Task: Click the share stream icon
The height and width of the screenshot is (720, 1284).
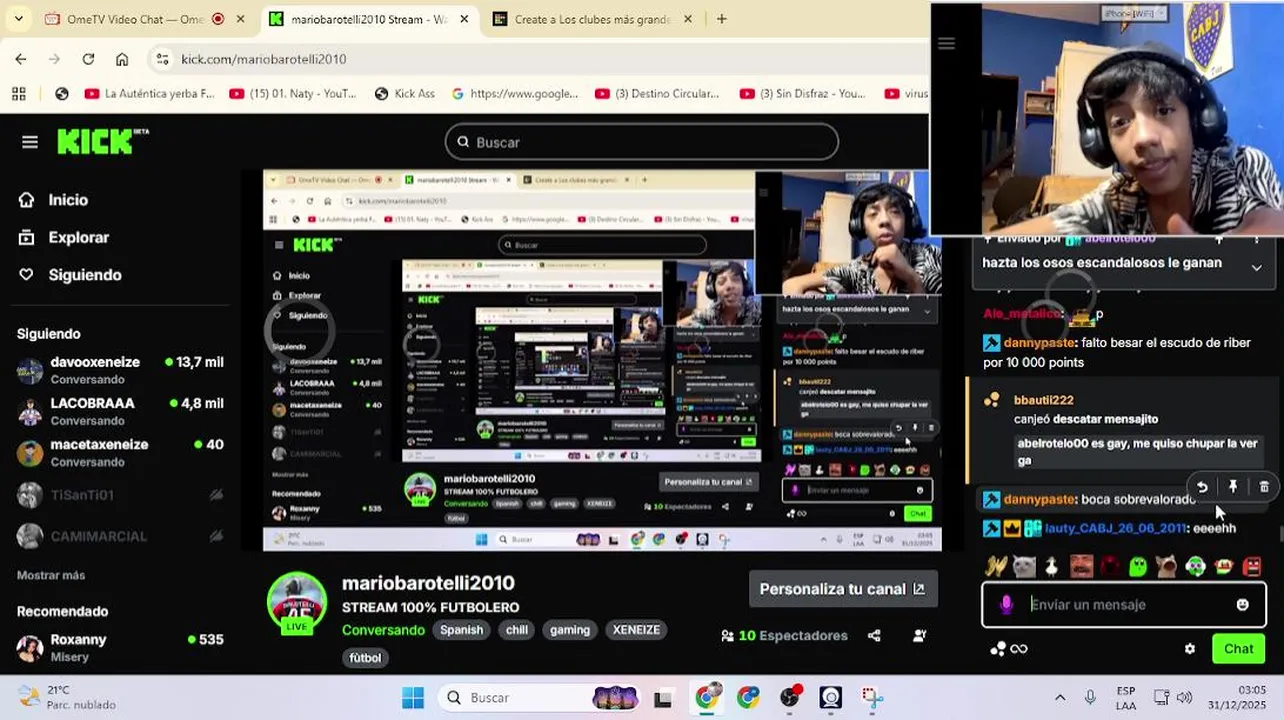Action: (874, 635)
